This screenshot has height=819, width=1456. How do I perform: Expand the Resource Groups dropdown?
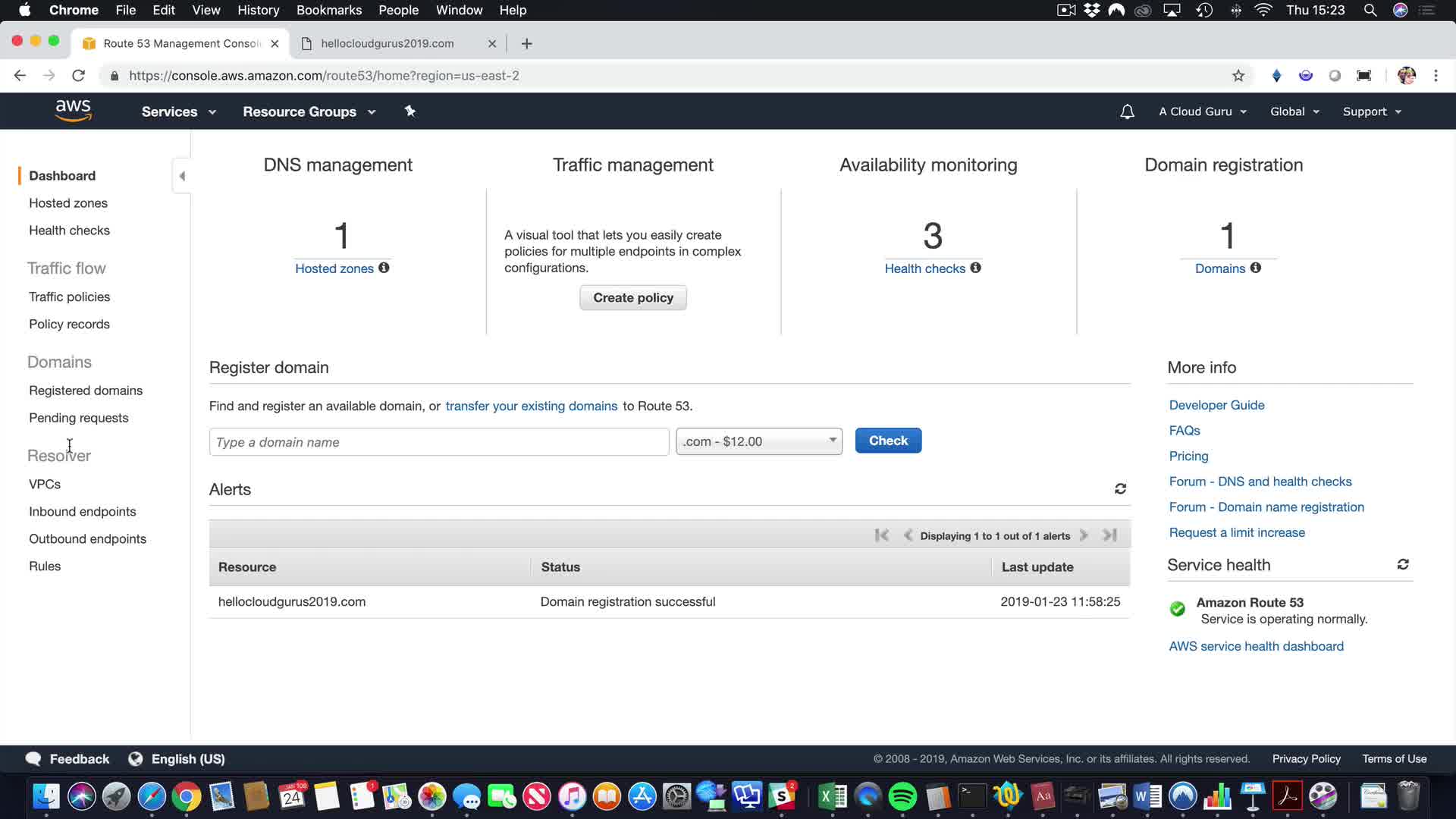click(309, 111)
